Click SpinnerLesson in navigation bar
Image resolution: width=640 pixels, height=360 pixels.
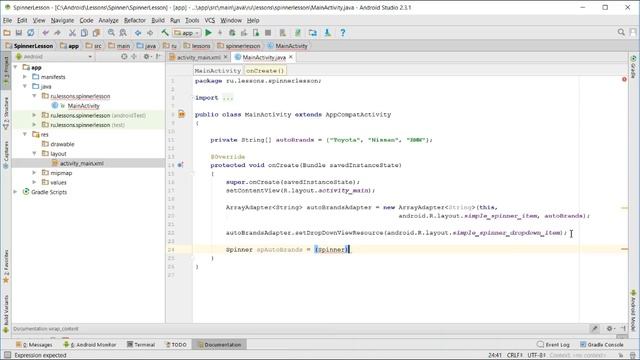[29, 46]
